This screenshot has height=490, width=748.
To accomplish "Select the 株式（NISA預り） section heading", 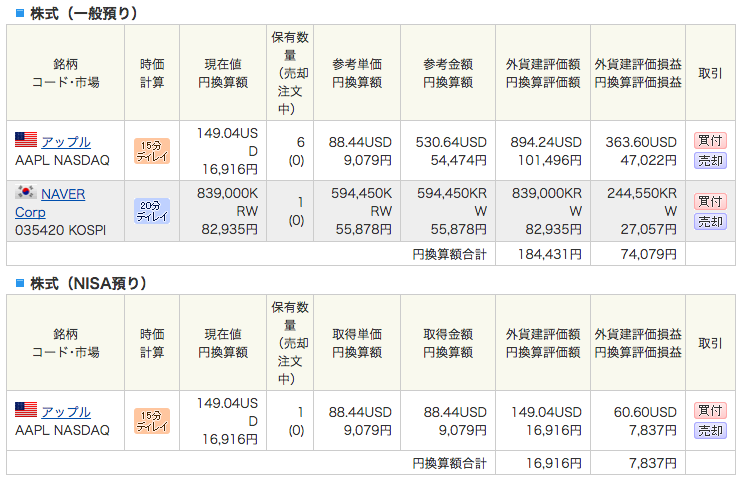I will tap(88, 283).
